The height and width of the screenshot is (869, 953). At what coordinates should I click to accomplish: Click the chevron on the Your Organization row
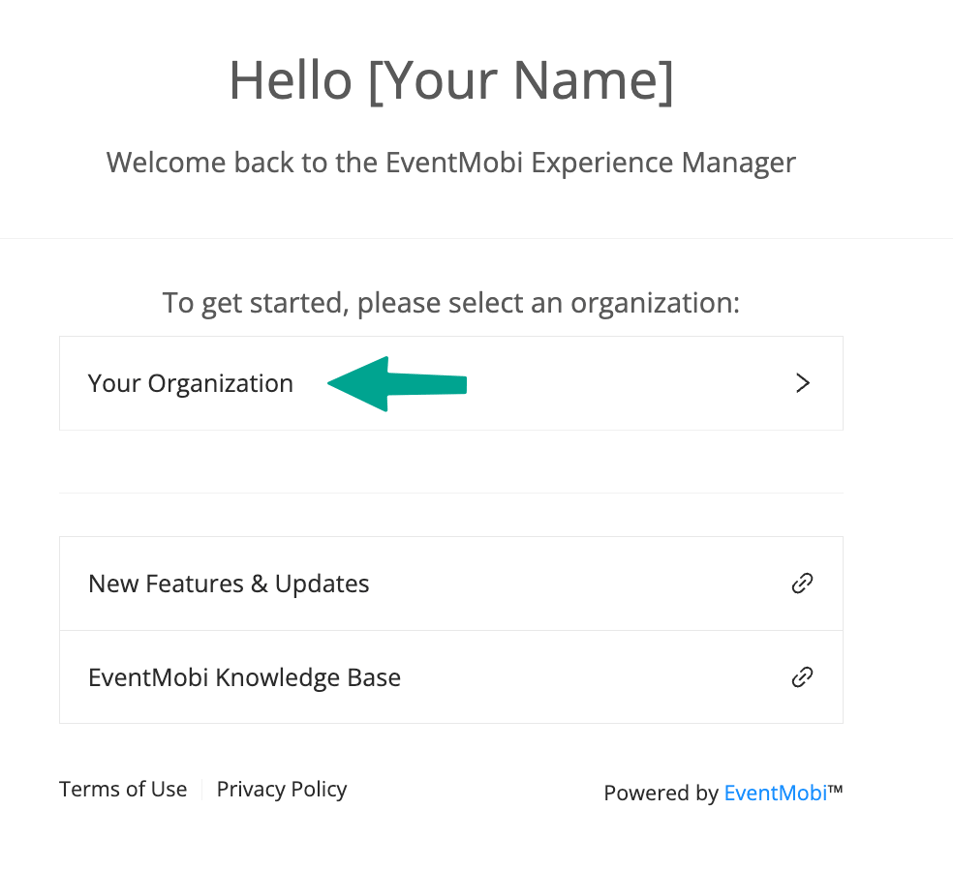801,383
